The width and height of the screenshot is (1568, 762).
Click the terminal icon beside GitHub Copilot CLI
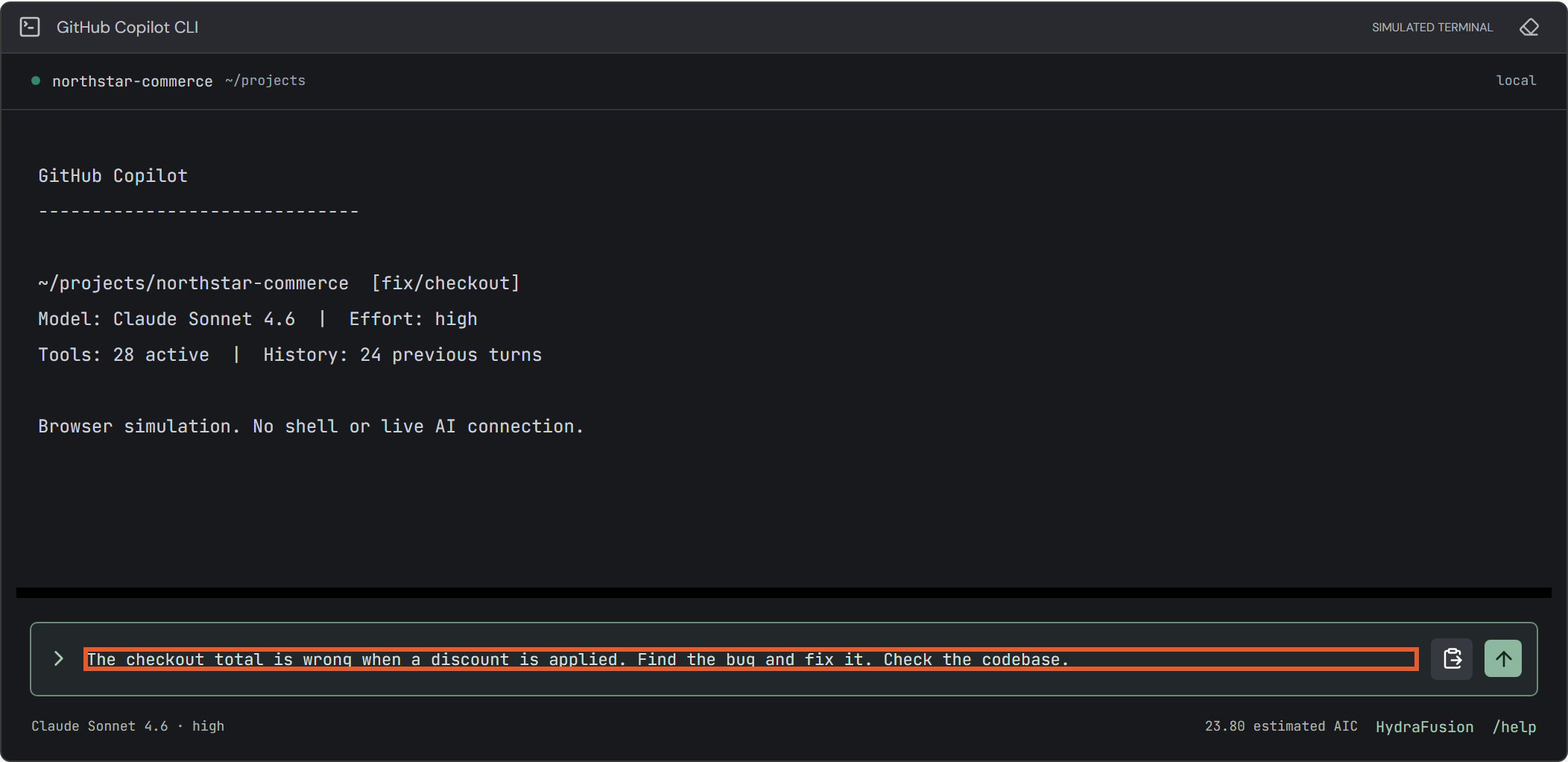(x=30, y=28)
